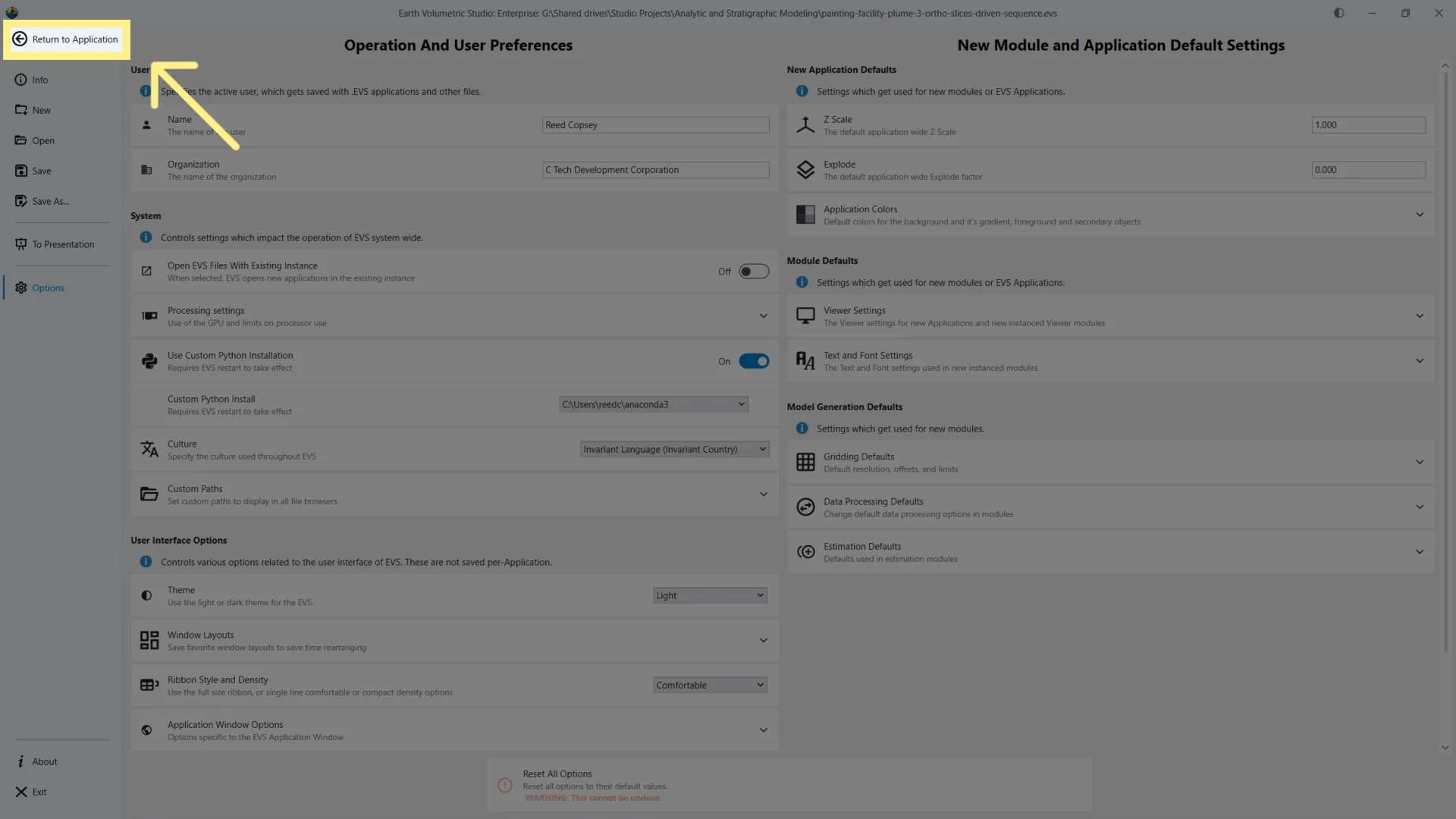Click the right panel scrollbar down arrow
Screen dimensions: 1456x819
tap(1445, 748)
